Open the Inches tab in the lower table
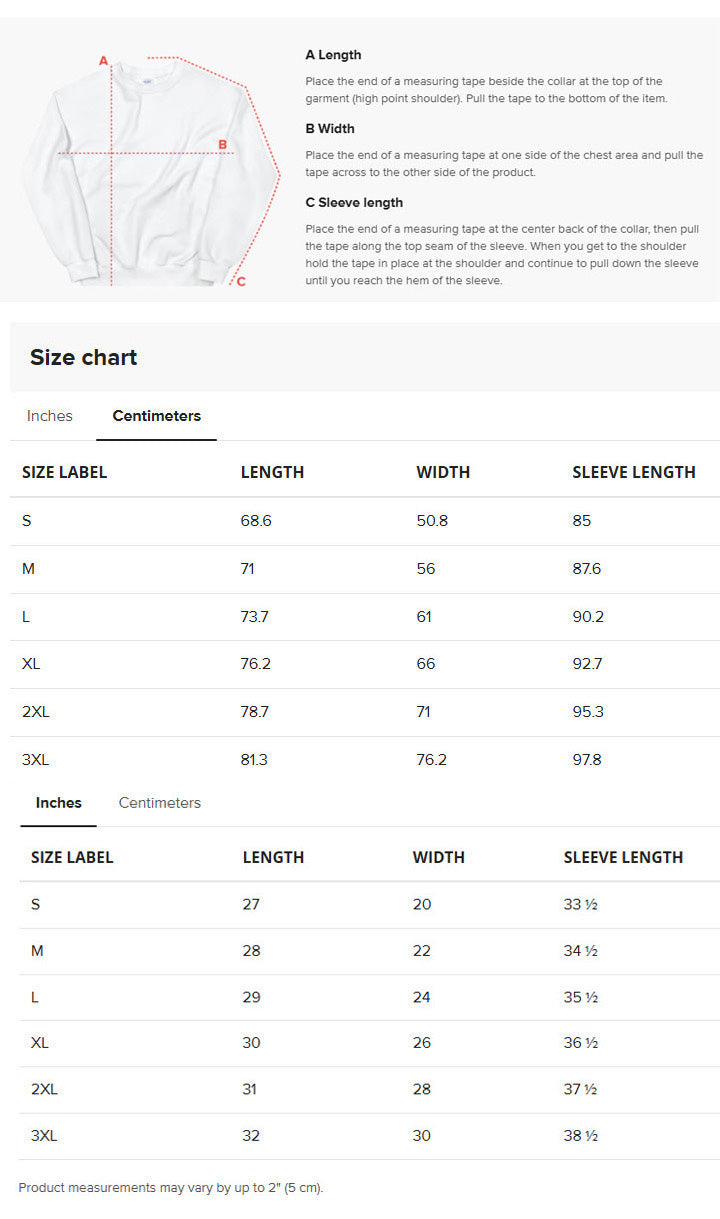This screenshot has width=720, height=1219. [58, 803]
